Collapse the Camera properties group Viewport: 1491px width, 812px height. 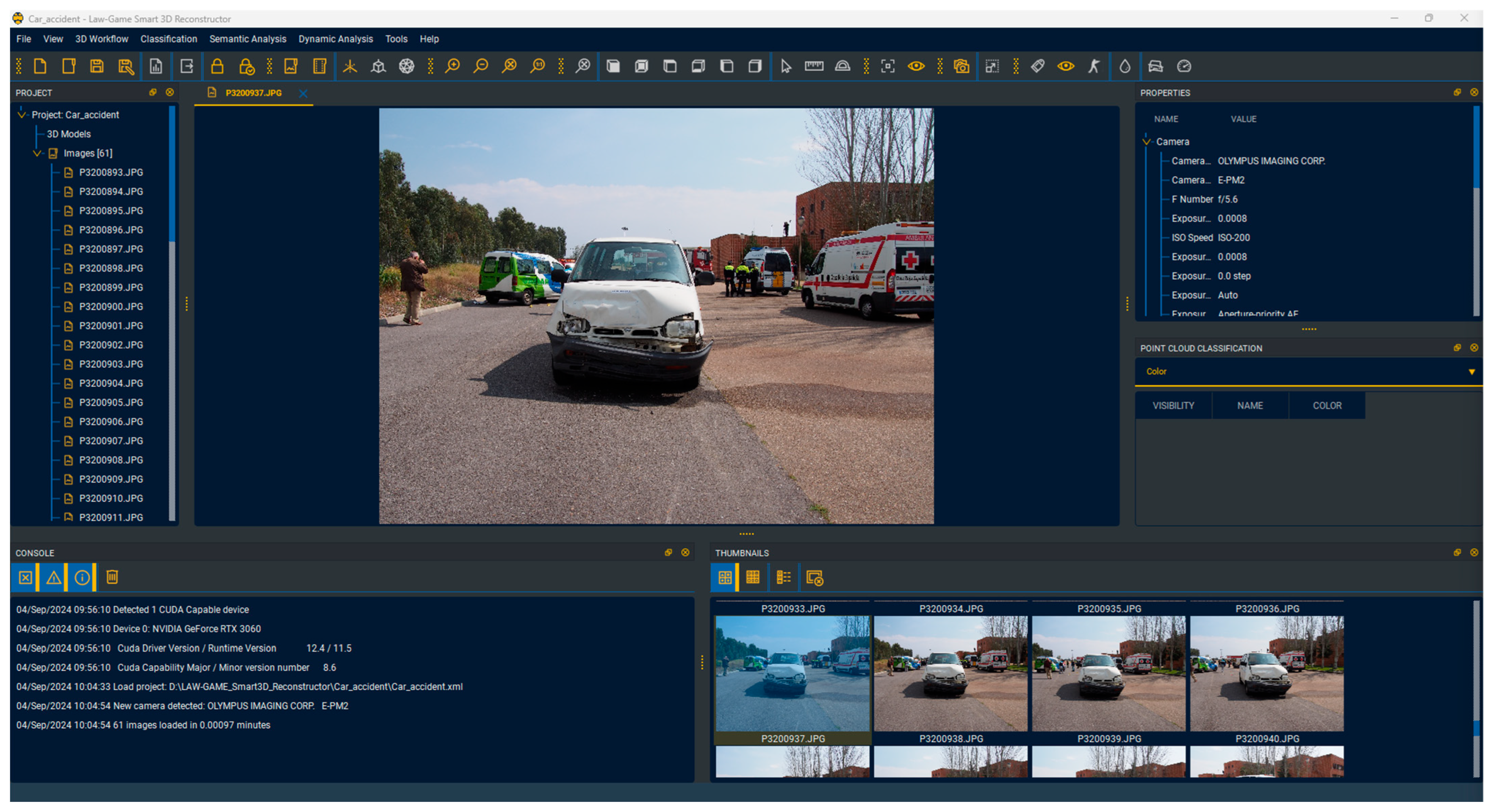[x=1146, y=142]
